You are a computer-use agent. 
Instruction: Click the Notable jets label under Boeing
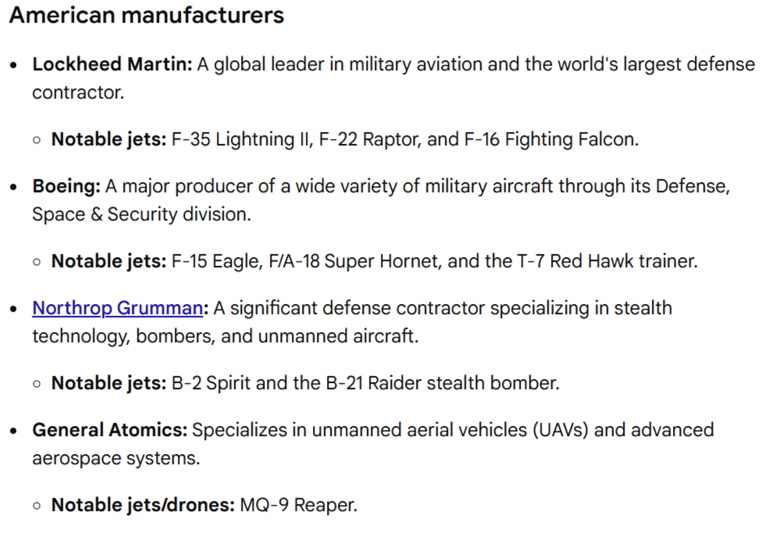(x=108, y=261)
